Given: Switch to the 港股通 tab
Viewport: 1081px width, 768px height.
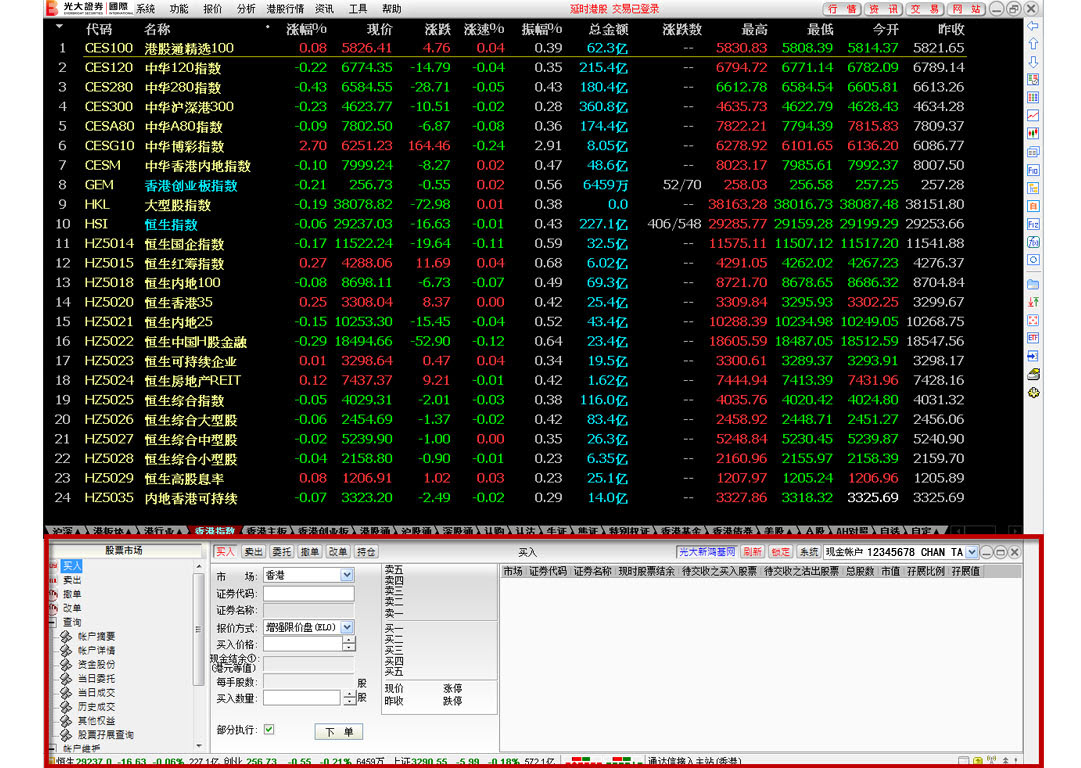Looking at the screenshot, I should click(374, 531).
